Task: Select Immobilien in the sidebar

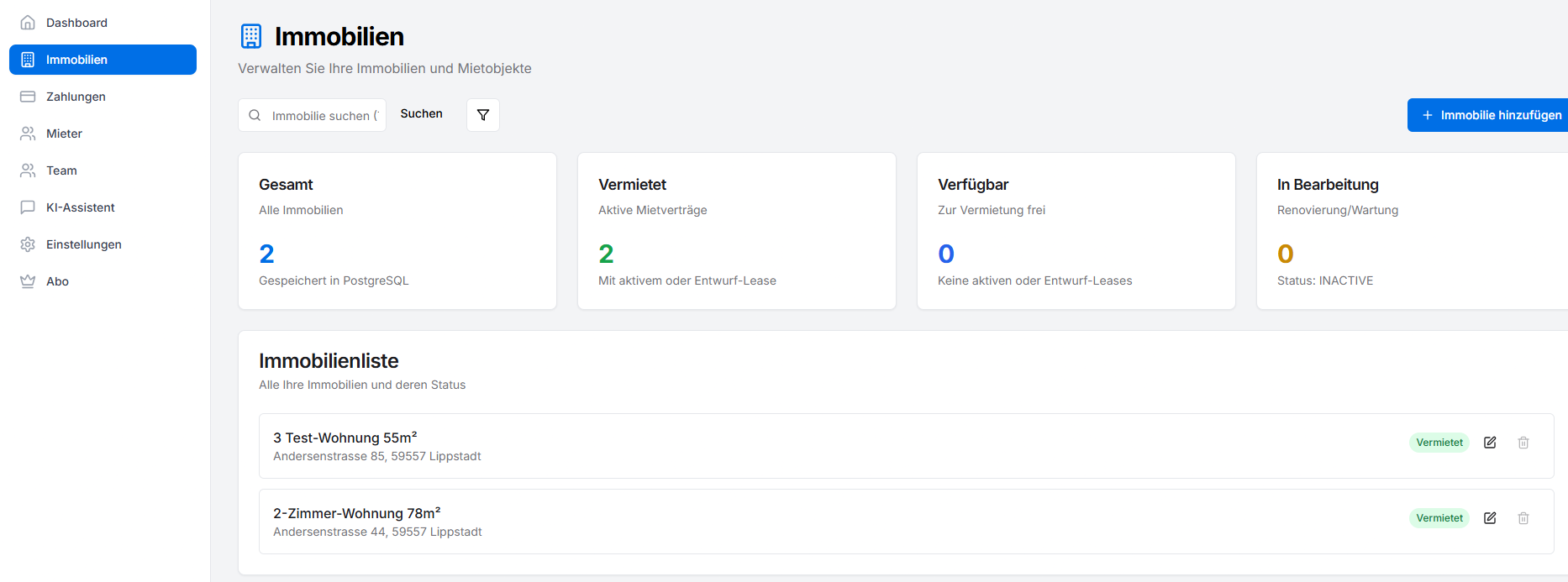Action: click(x=103, y=60)
